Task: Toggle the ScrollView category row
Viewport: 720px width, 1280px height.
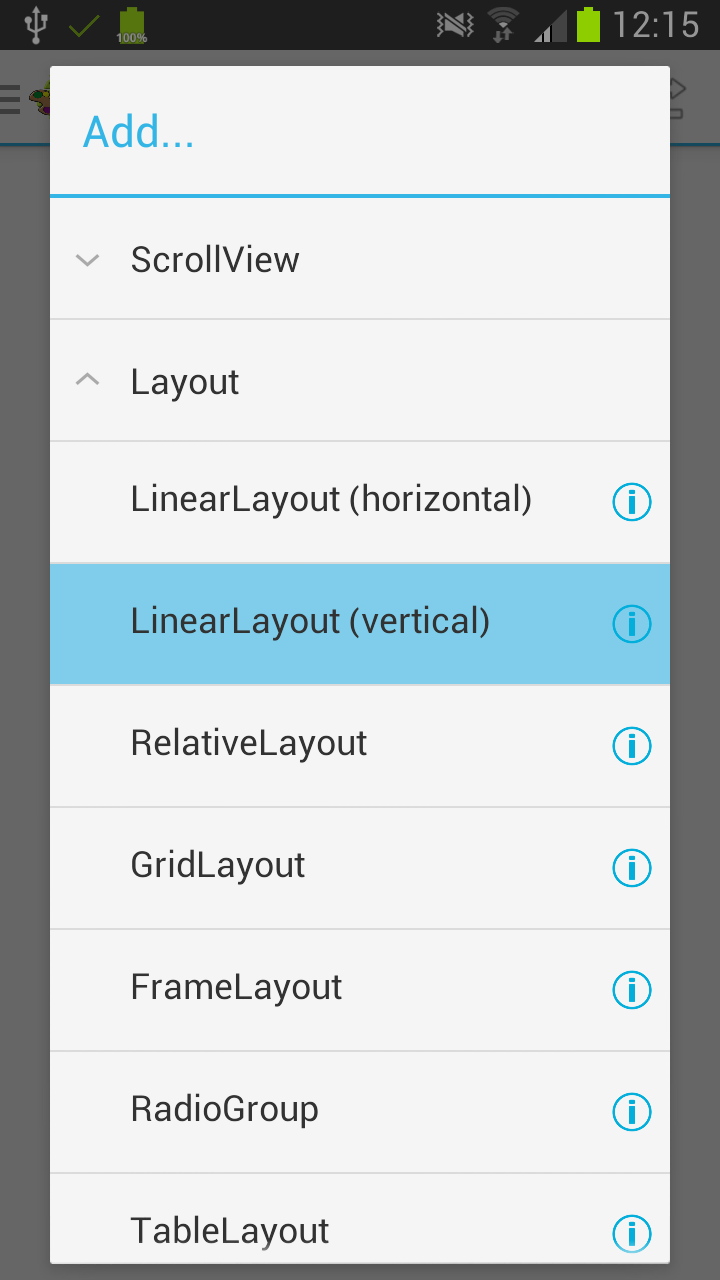Action: click(360, 259)
